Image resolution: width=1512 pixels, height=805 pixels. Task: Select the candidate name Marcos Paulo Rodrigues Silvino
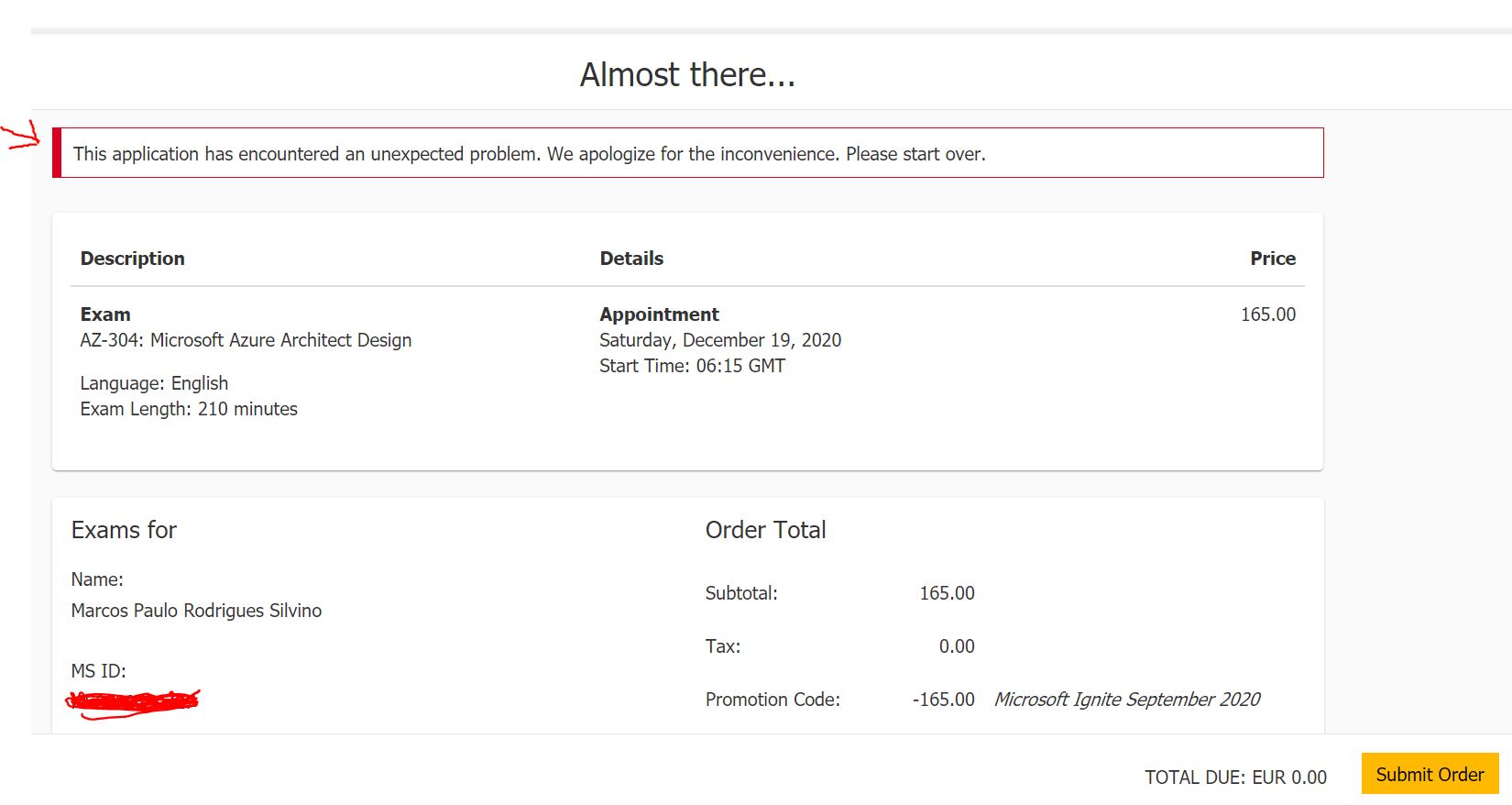(x=196, y=611)
